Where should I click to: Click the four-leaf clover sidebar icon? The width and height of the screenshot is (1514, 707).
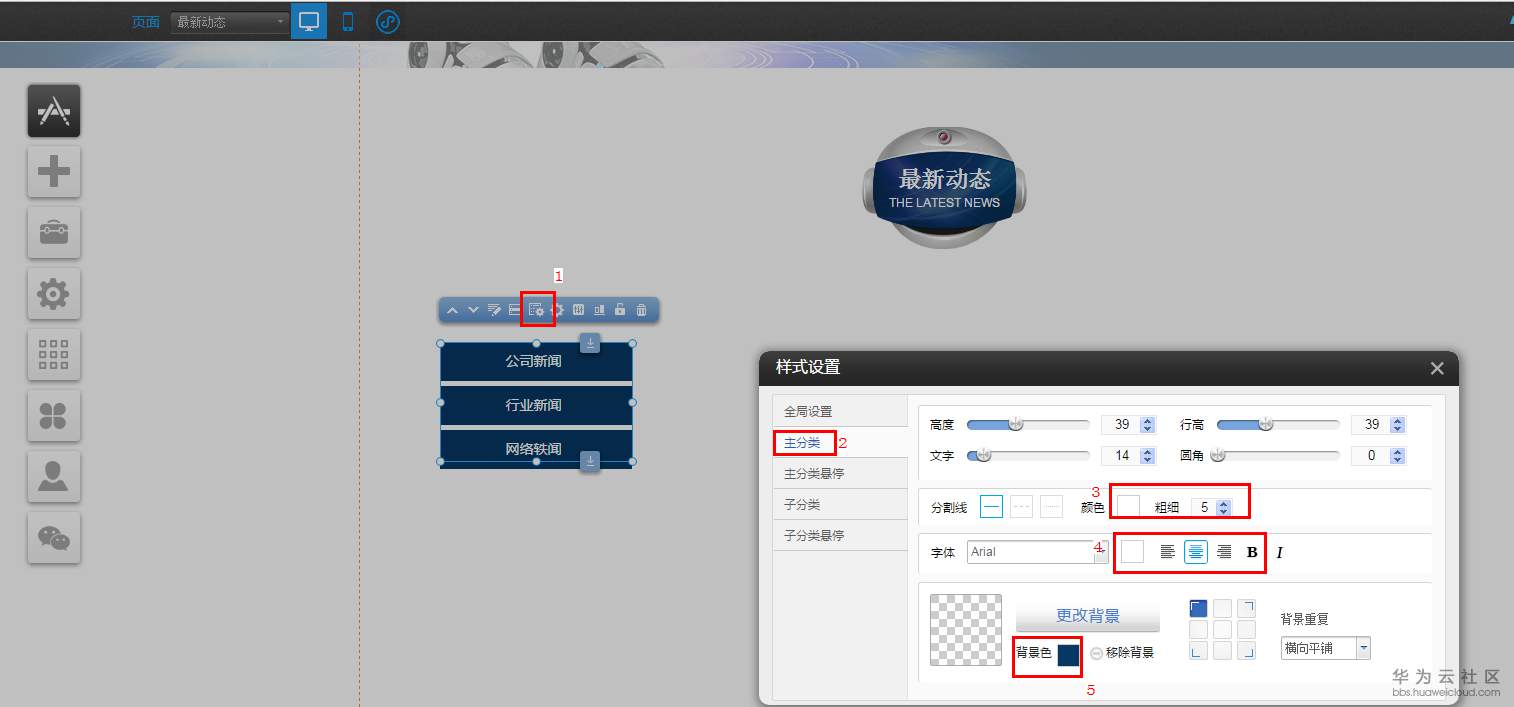(x=54, y=416)
